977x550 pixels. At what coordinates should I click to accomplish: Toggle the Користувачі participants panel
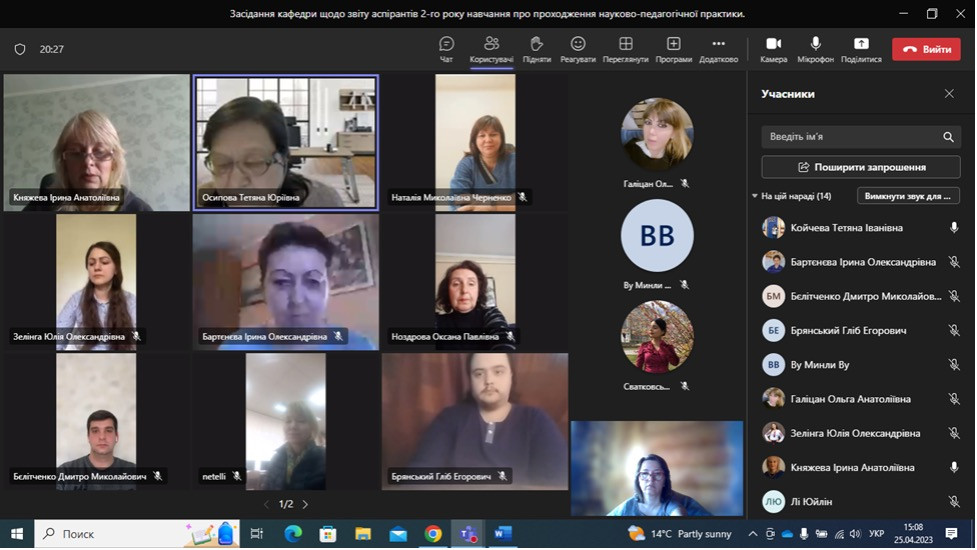(x=492, y=49)
